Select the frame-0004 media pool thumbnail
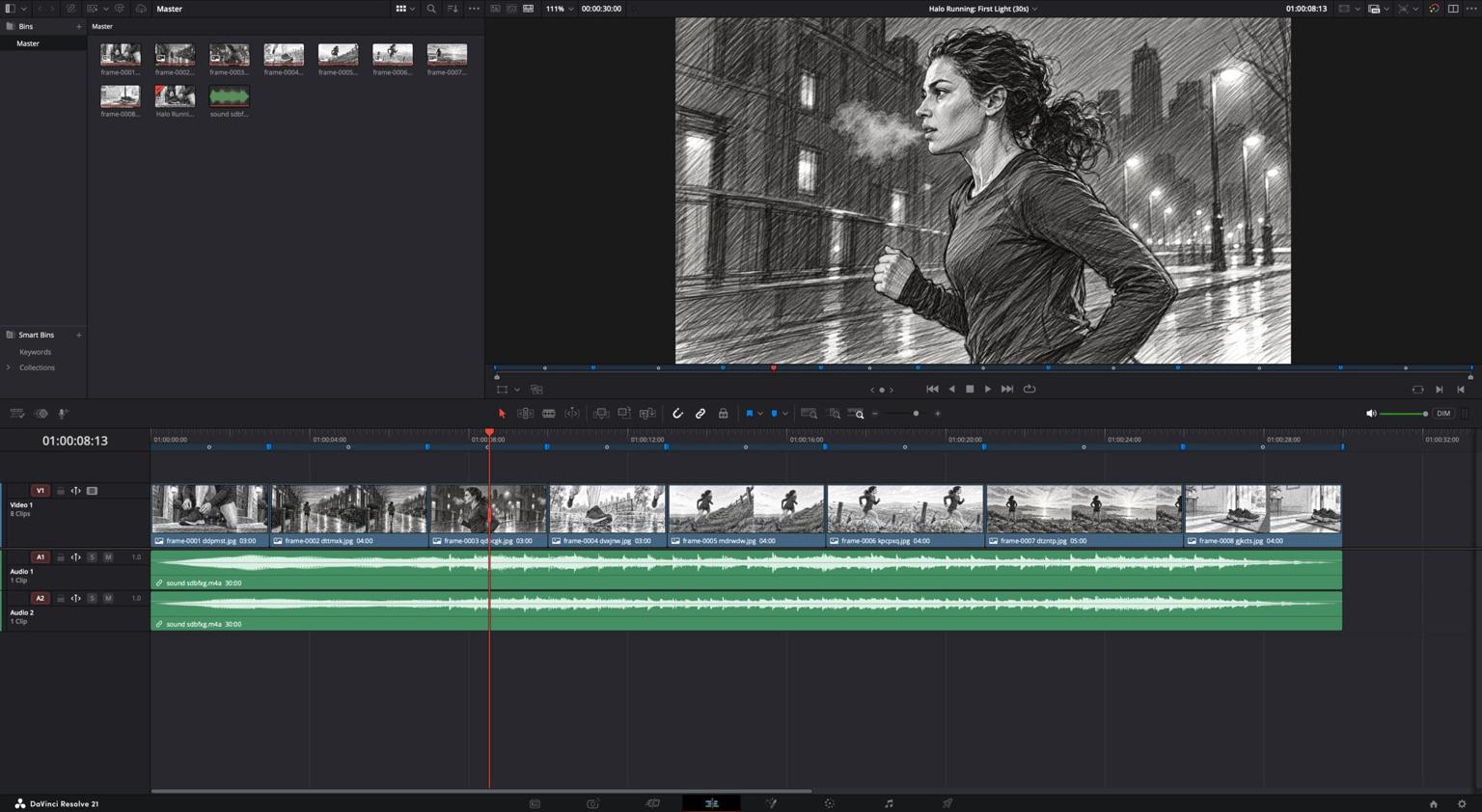The height and width of the screenshot is (812, 1482). pos(284,54)
